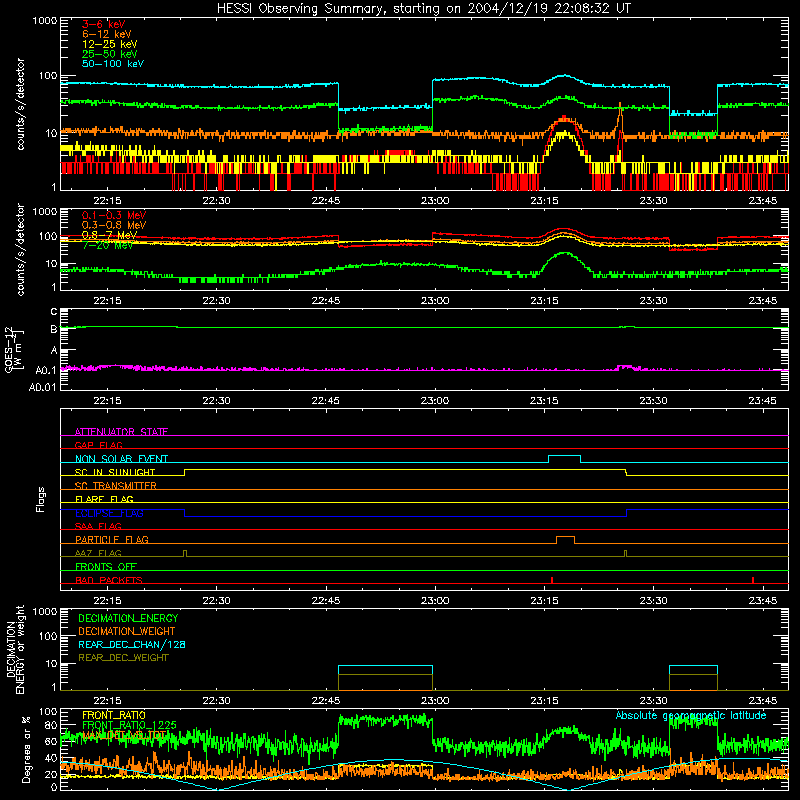This screenshot has width=800, height=800.
Task: Click the FLARE_FLAG label
Action: (104, 499)
